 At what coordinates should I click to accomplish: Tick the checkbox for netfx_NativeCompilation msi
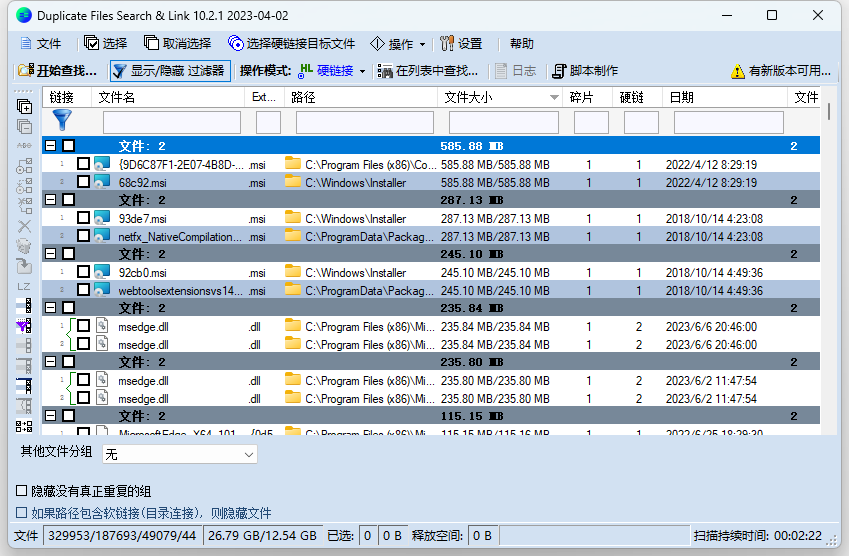(83, 236)
